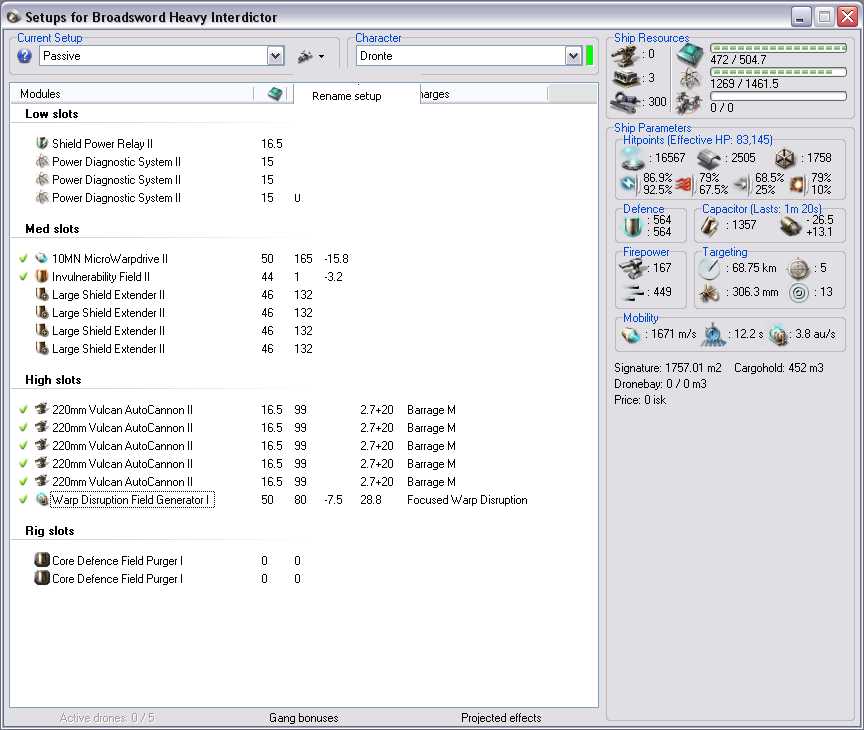
Task: Click first 220mm Vulcan AutoCannon II turret icon
Action: 42,409
